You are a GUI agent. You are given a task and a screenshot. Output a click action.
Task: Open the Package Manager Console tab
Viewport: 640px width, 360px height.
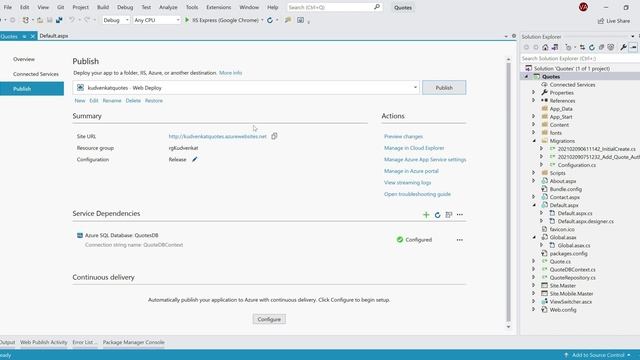(x=133, y=342)
